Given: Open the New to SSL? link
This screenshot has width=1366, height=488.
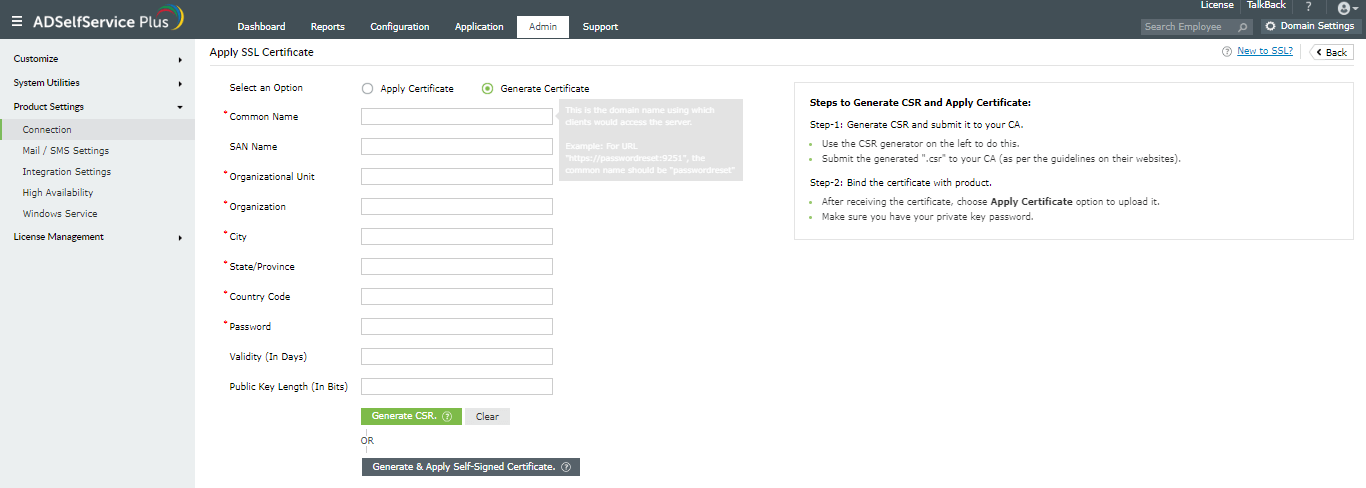Looking at the screenshot, I should [x=1265, y=51].
